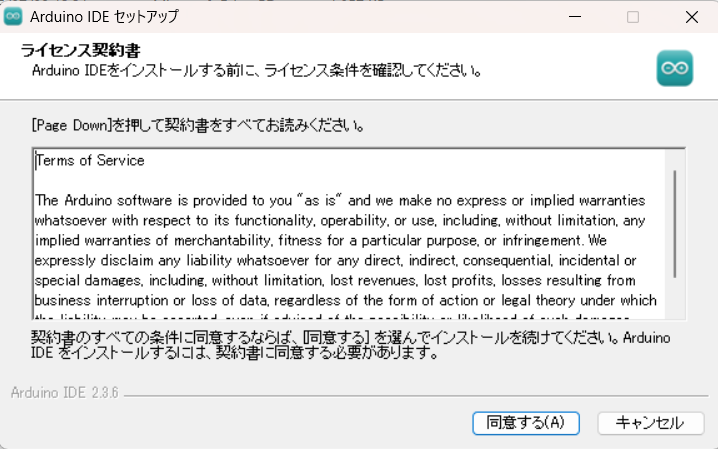Click the Arduino icon in title bar
This screenshot has width=718, height=449.
(13, 17)
